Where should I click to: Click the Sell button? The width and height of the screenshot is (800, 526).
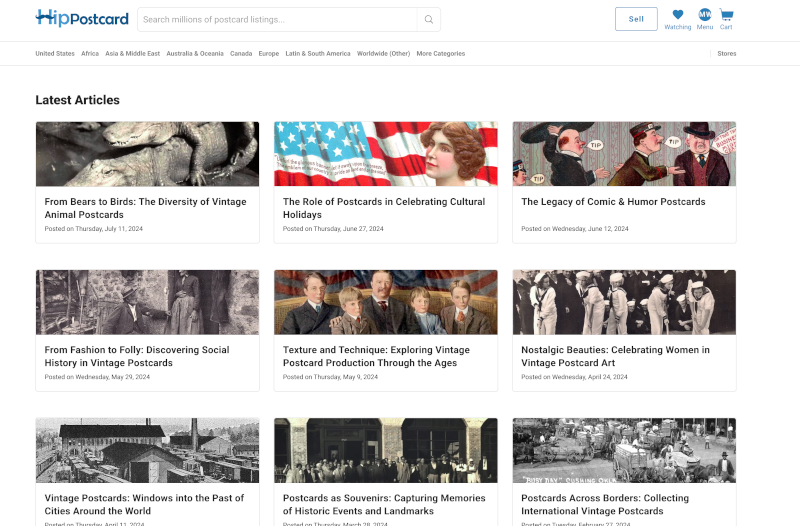tap(636, 19)
